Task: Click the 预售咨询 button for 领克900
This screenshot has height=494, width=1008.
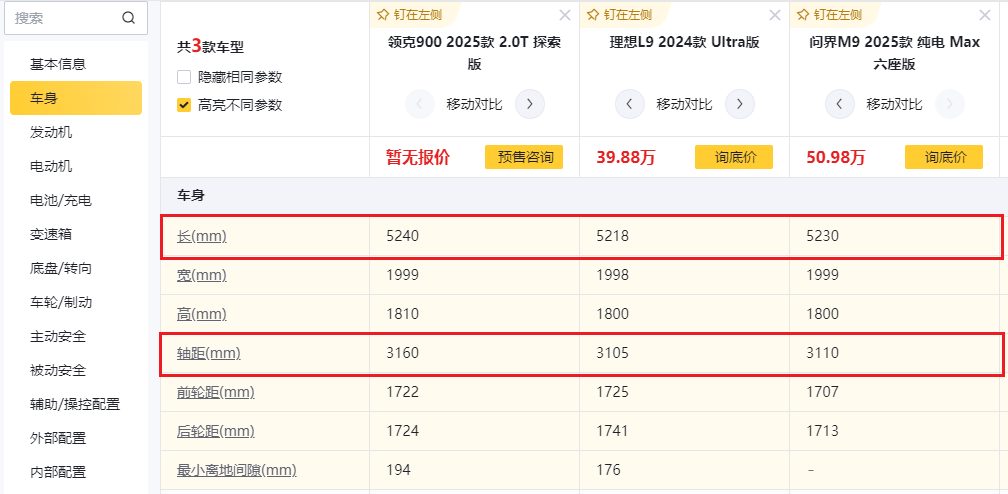Action: pyautogui.click(x=524, y=157)
